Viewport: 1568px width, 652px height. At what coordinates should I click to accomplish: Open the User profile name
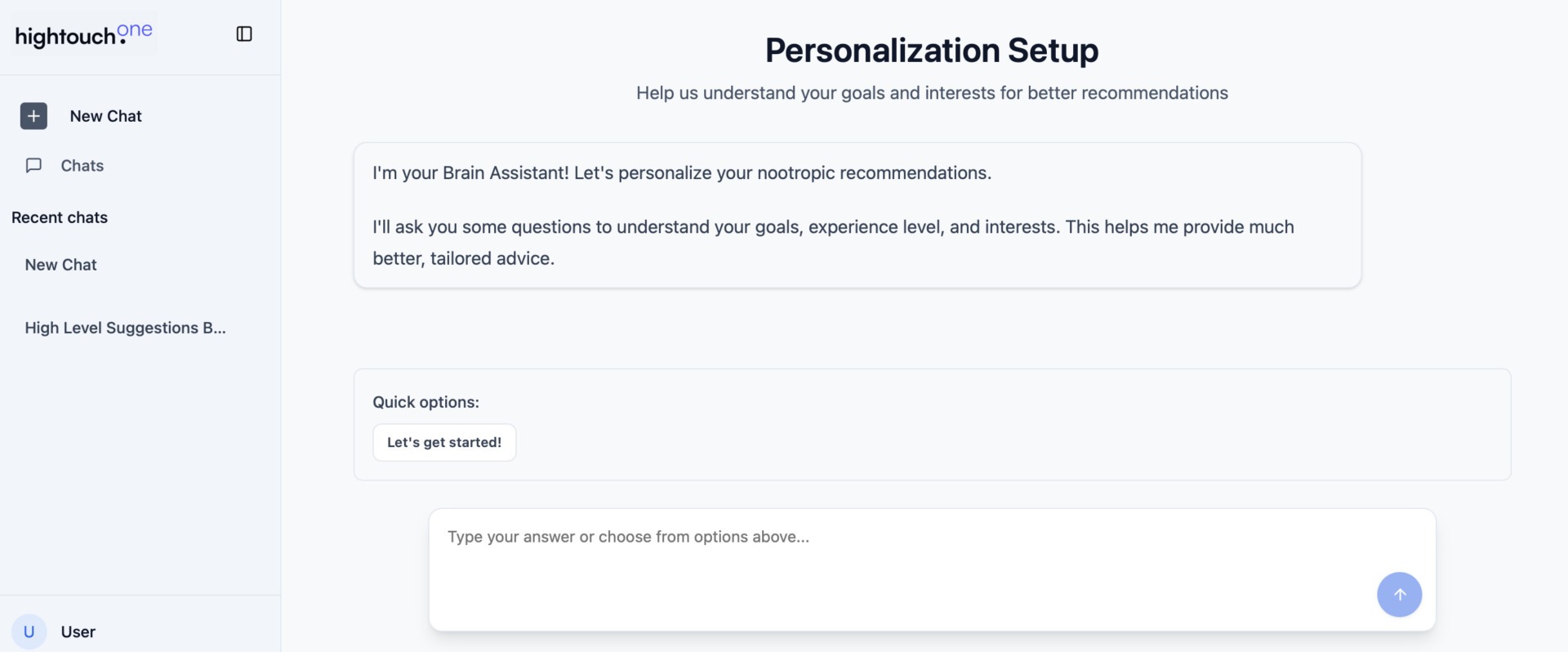point(78,632)
